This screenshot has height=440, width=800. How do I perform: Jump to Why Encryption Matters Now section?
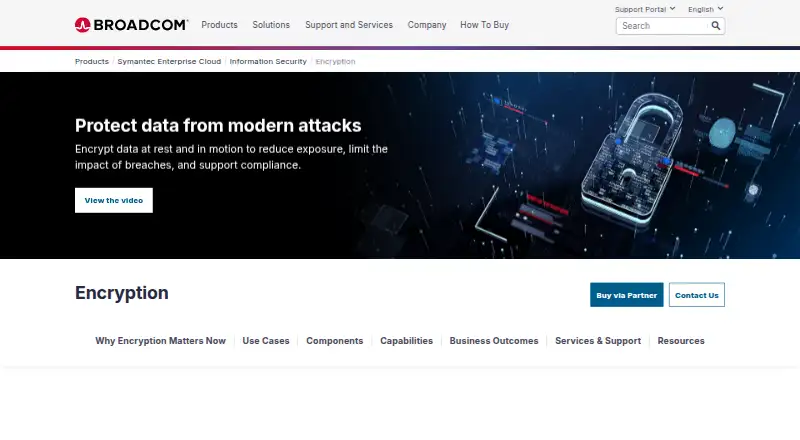pos(160,341)
